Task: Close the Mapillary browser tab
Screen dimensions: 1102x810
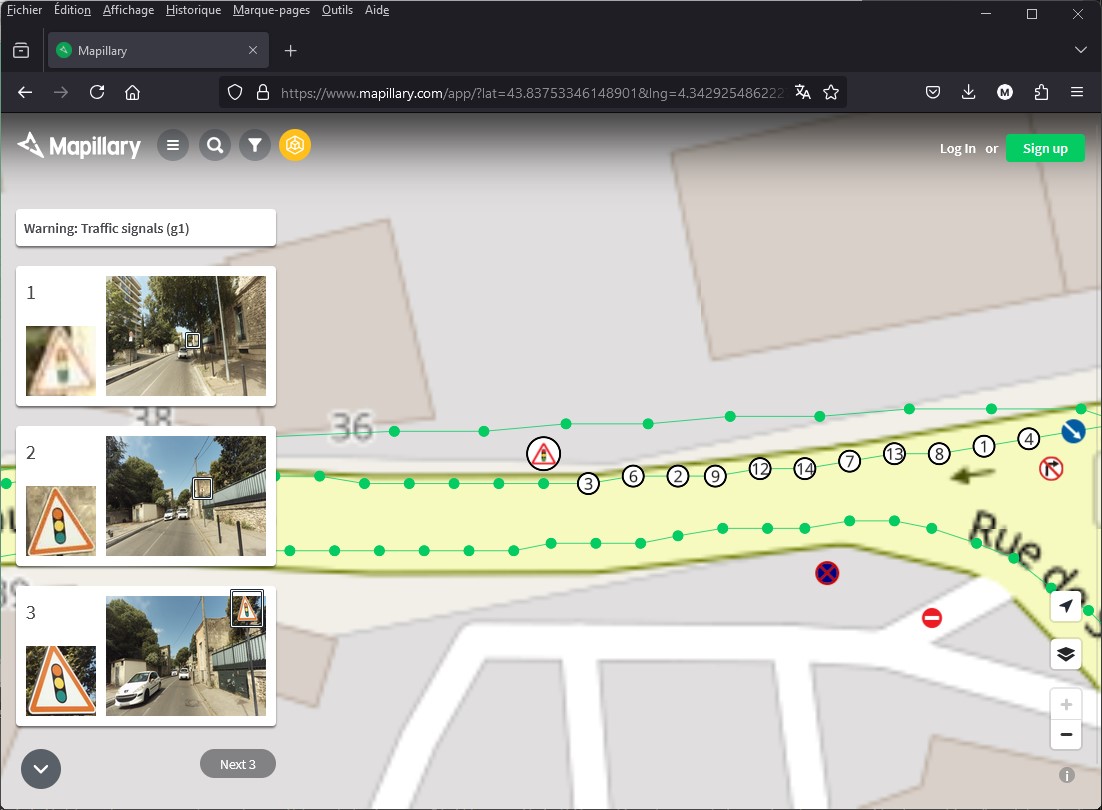Action: click(x=253, y=51)
